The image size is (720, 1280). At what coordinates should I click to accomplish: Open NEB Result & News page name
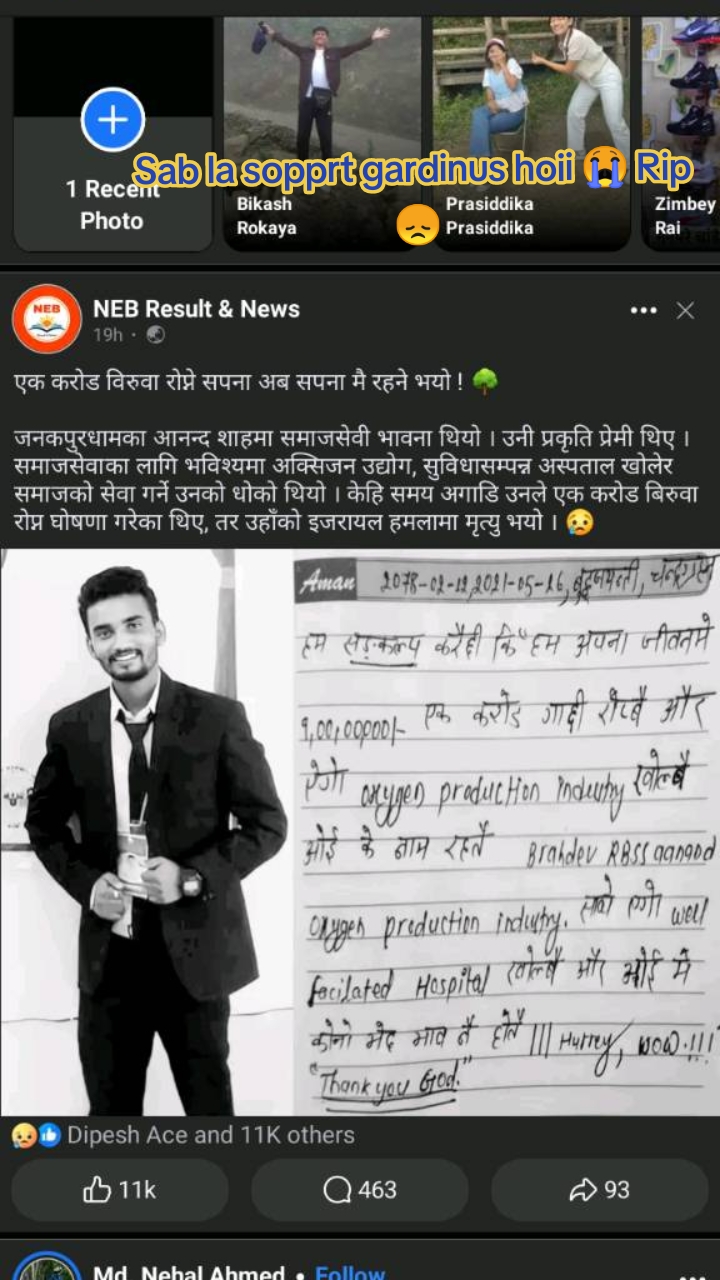[x=196, y=308]
